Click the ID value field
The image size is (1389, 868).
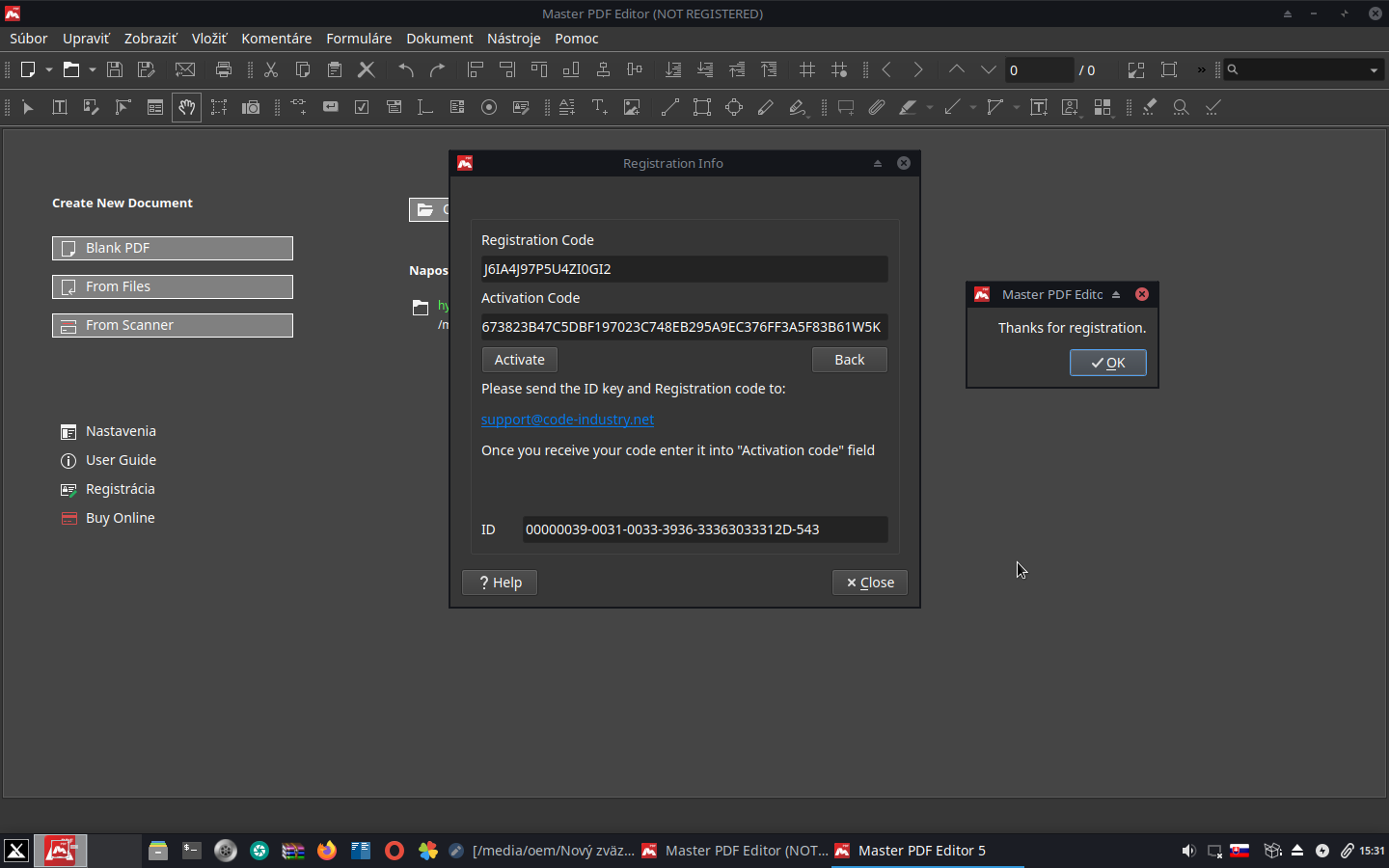(705, 529)
